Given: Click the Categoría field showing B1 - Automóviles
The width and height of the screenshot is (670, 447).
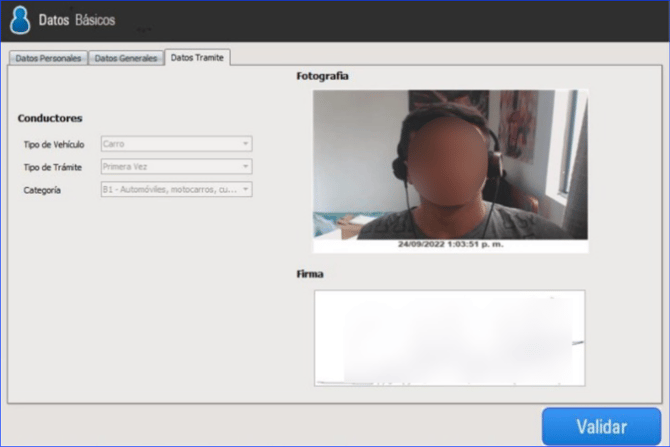Looking at the screenshot, I should click(168, 189).
